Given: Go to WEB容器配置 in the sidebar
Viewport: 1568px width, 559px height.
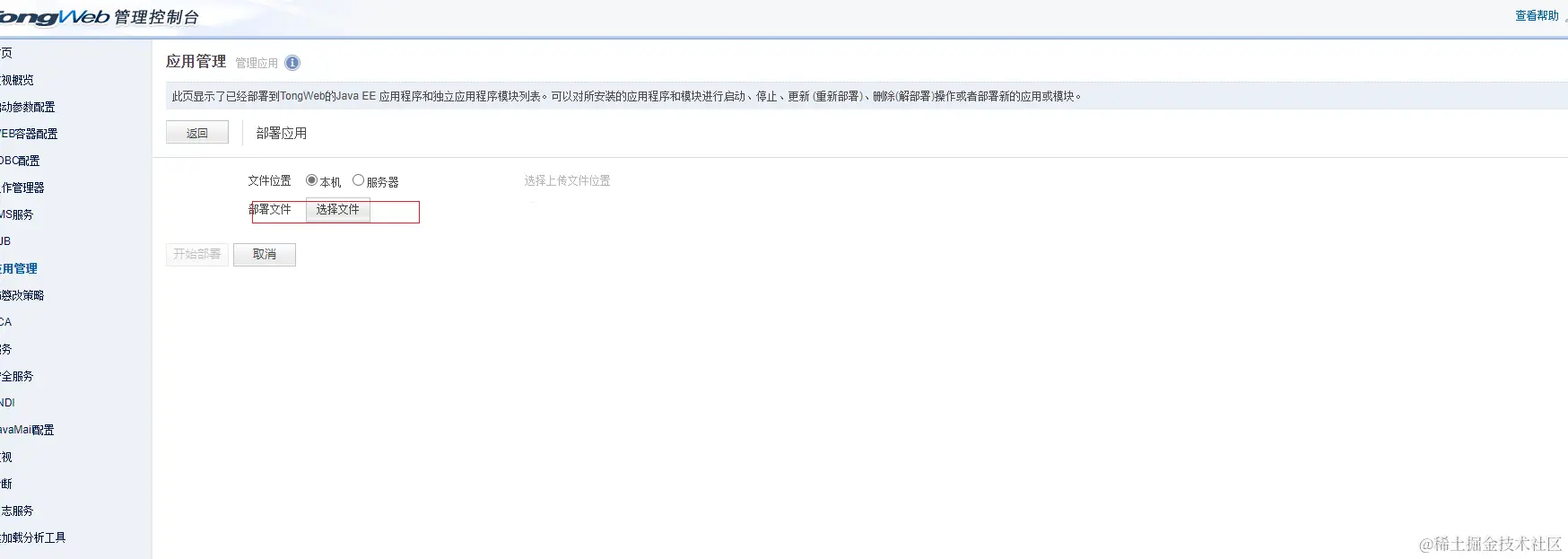Looking at the screenshot, I should tap(29, 134).
